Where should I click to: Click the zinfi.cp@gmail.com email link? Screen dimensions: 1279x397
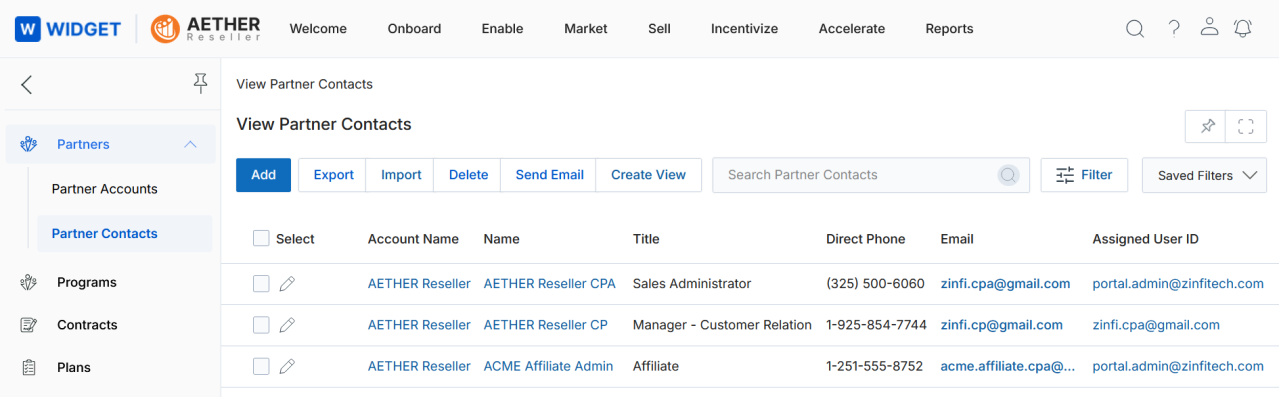[1001, 325]
